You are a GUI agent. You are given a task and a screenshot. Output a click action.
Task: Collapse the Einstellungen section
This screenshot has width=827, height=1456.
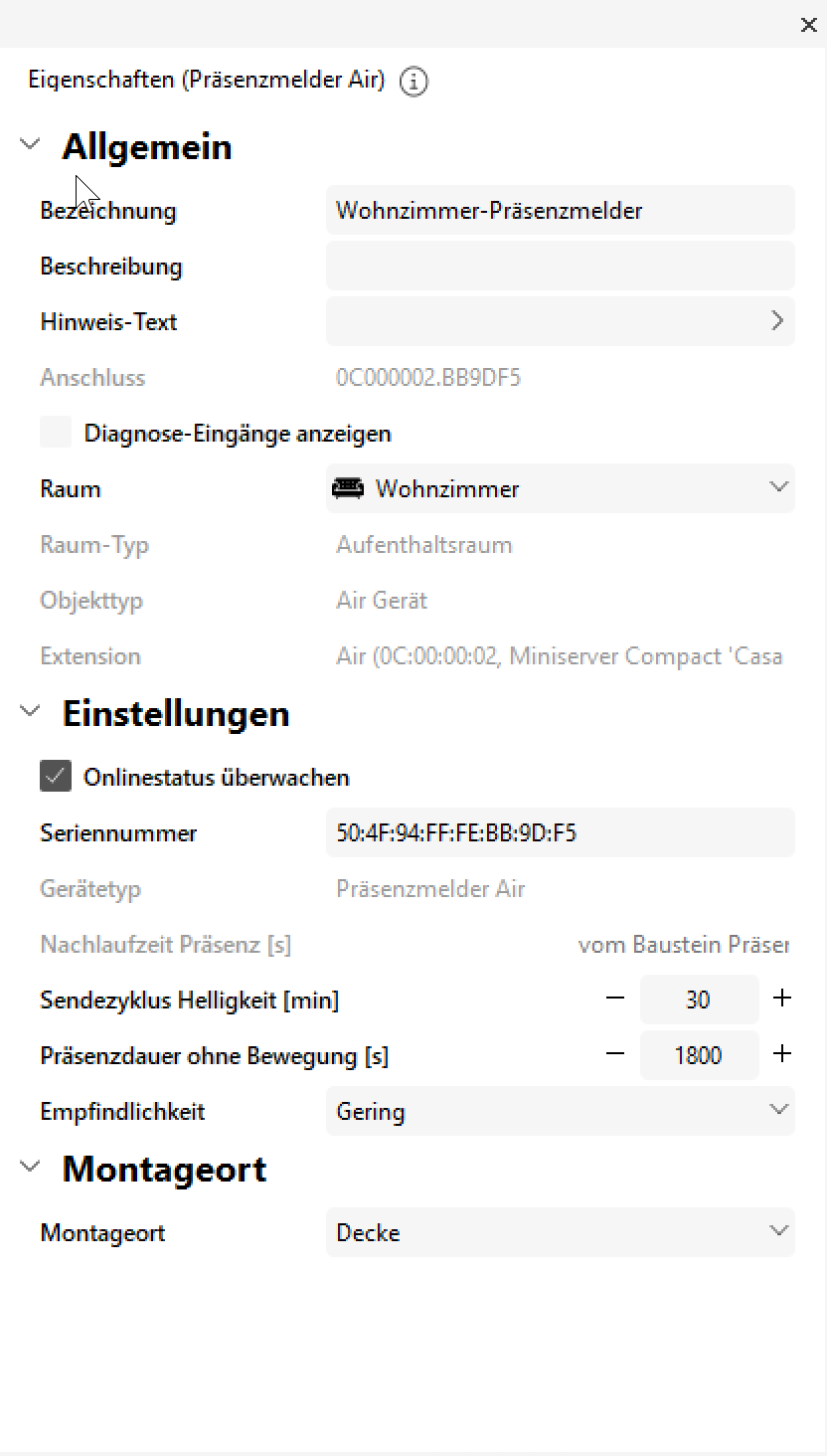coord(31,712)
